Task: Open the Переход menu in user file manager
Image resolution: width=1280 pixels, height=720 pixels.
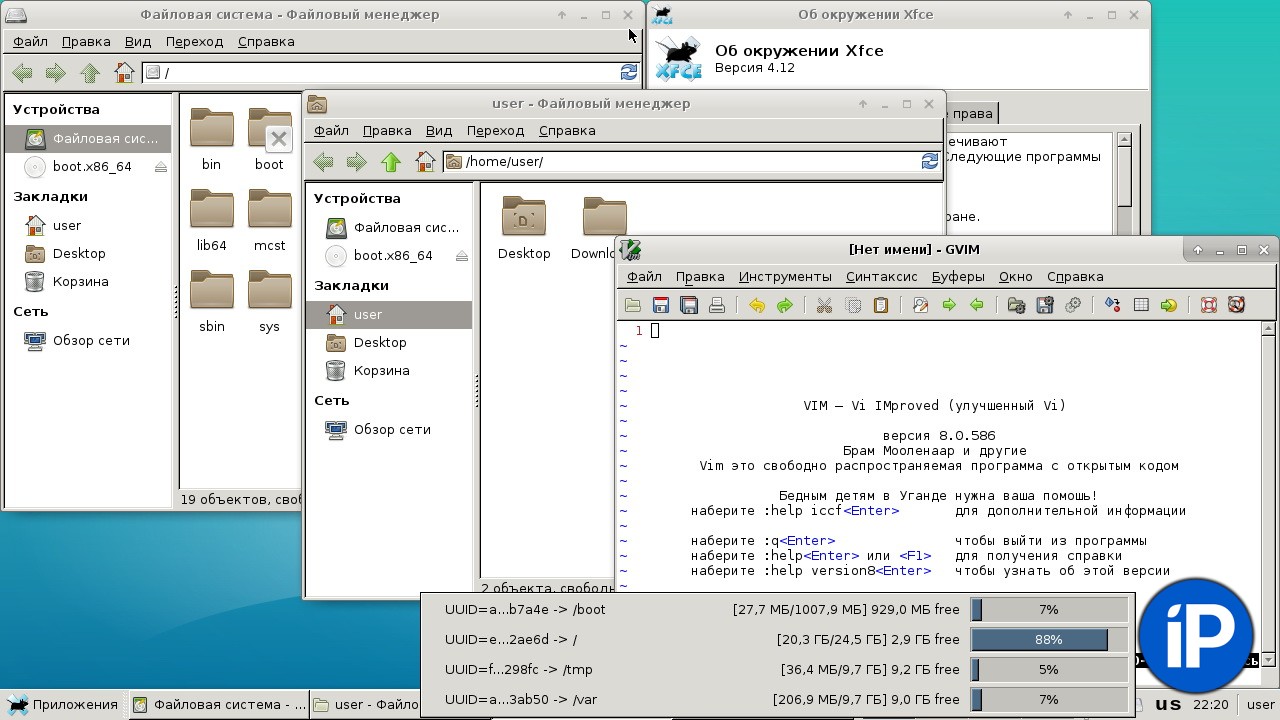Action: pyautogui.click(x=495, y=131)
